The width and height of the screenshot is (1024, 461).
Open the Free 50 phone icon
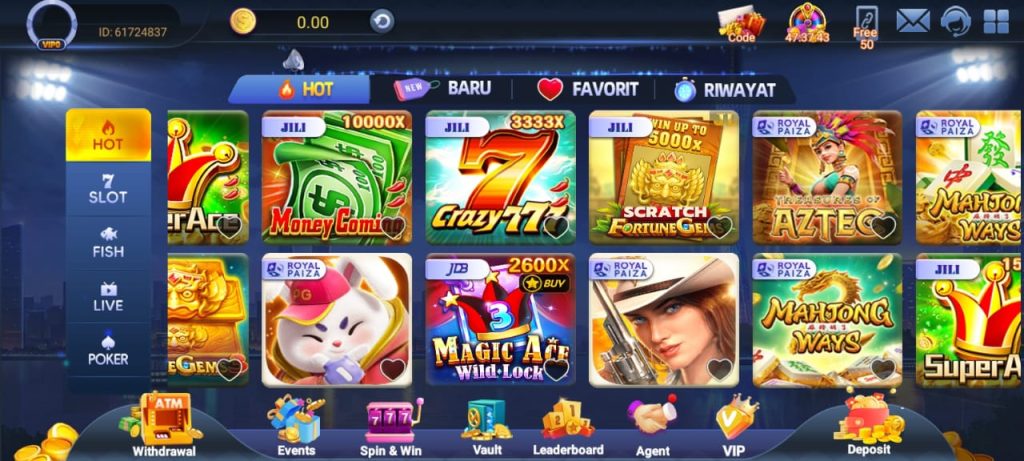pyautogui.click(x=867, y=27)
